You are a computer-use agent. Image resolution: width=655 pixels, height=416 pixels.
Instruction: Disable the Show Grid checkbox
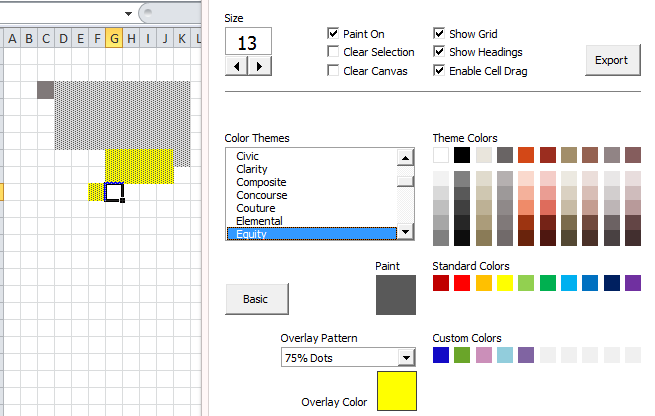pos(439,34)
